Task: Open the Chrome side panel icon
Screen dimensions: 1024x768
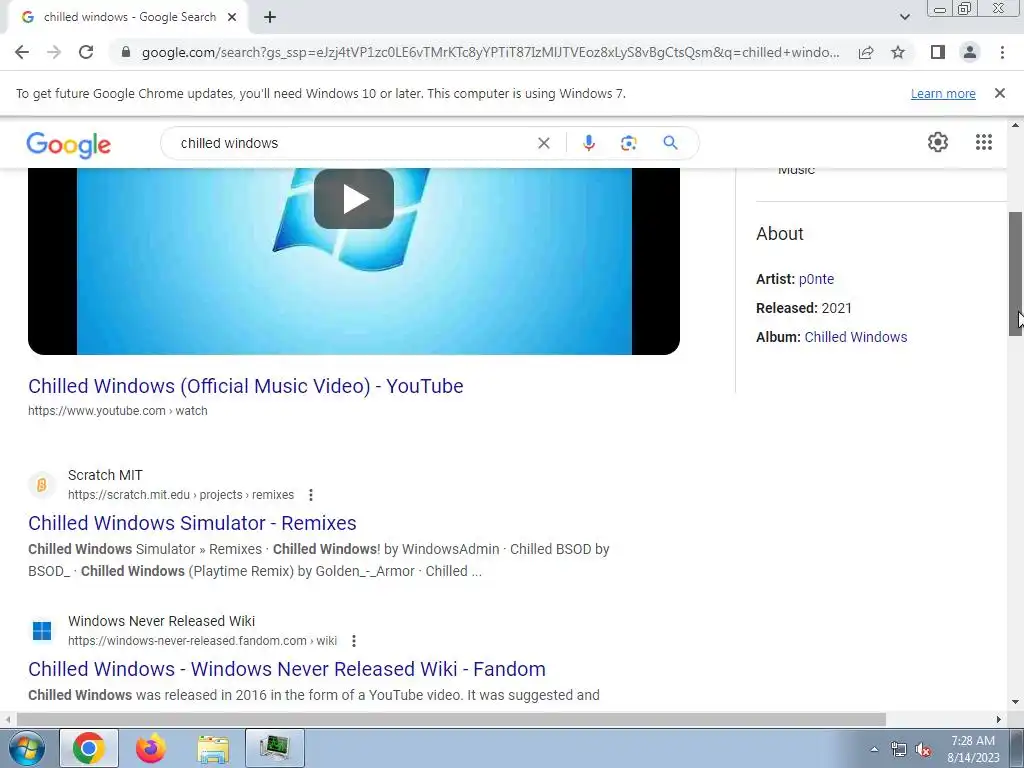Action: click(938, 52)
